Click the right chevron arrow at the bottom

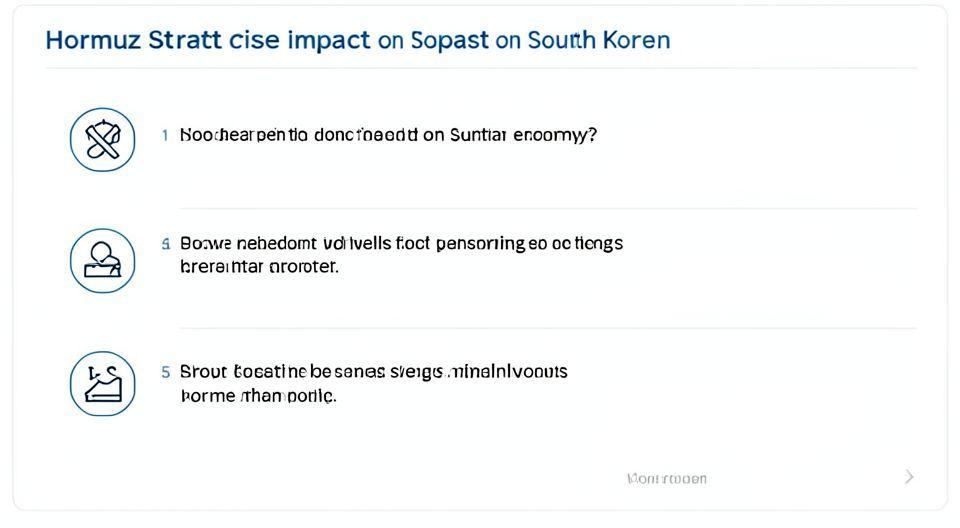point(908,477)
